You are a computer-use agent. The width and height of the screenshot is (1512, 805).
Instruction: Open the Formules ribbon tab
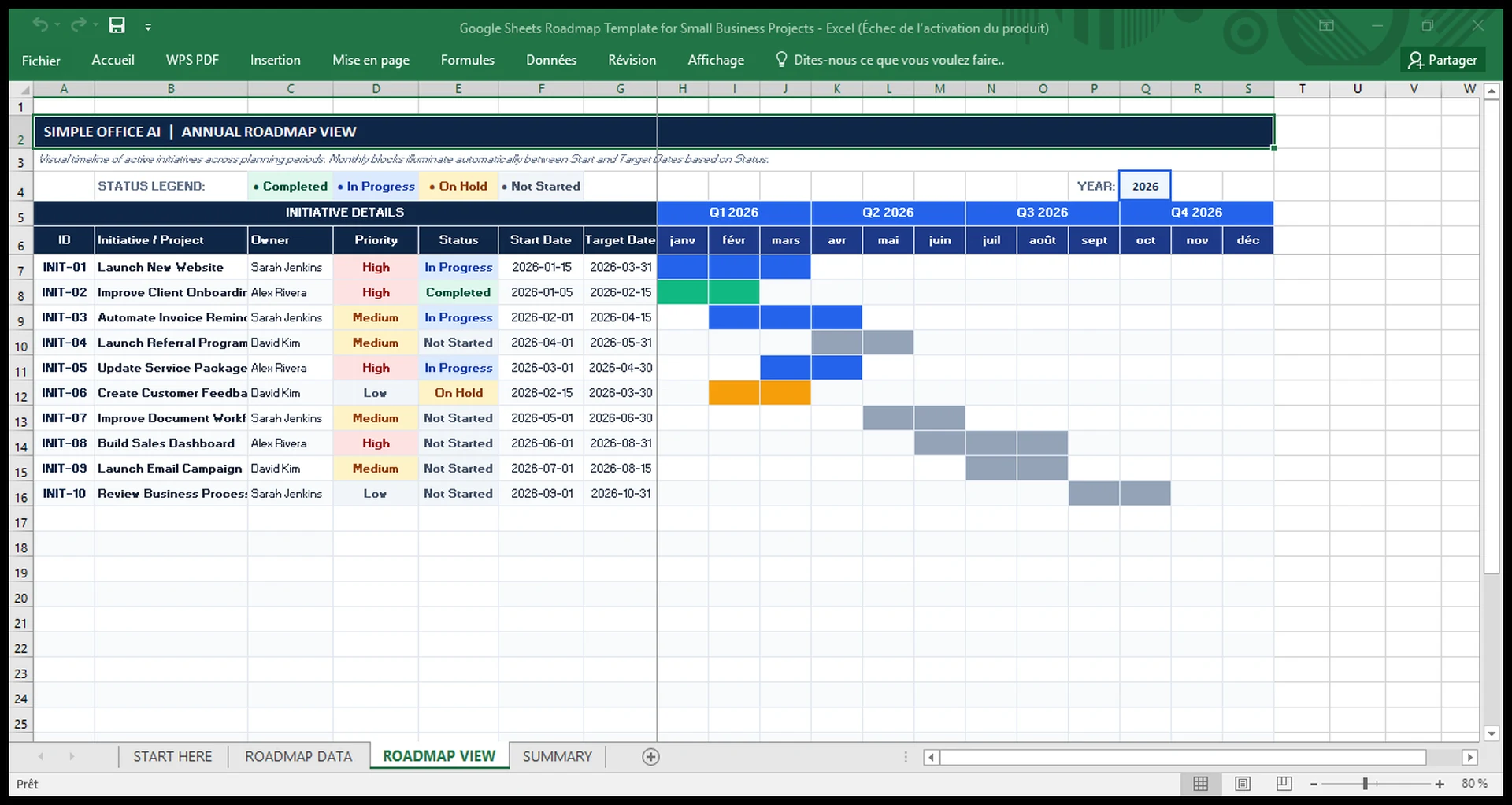tap(467, 60)
